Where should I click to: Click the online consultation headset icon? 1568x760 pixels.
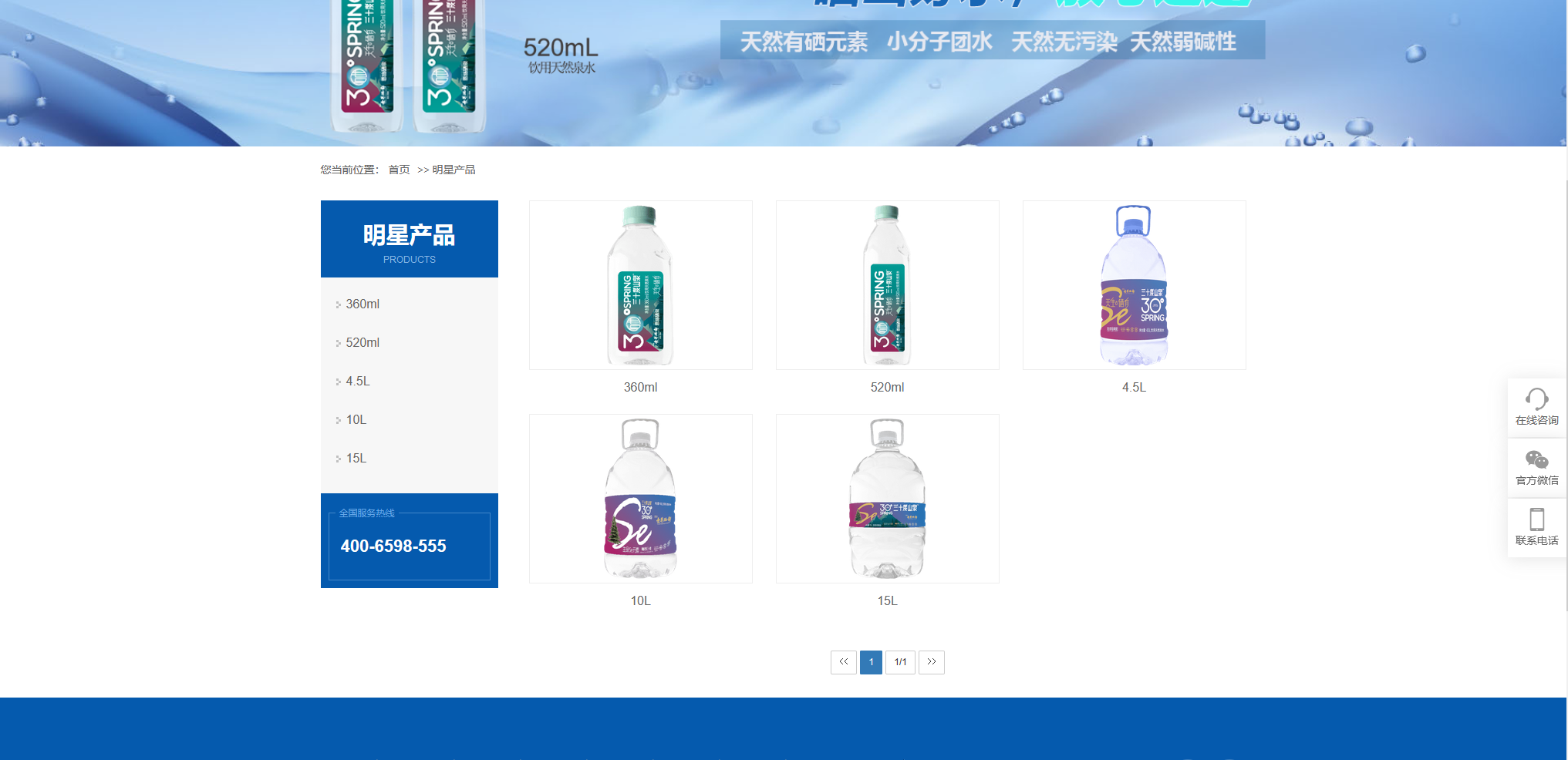1536,399
